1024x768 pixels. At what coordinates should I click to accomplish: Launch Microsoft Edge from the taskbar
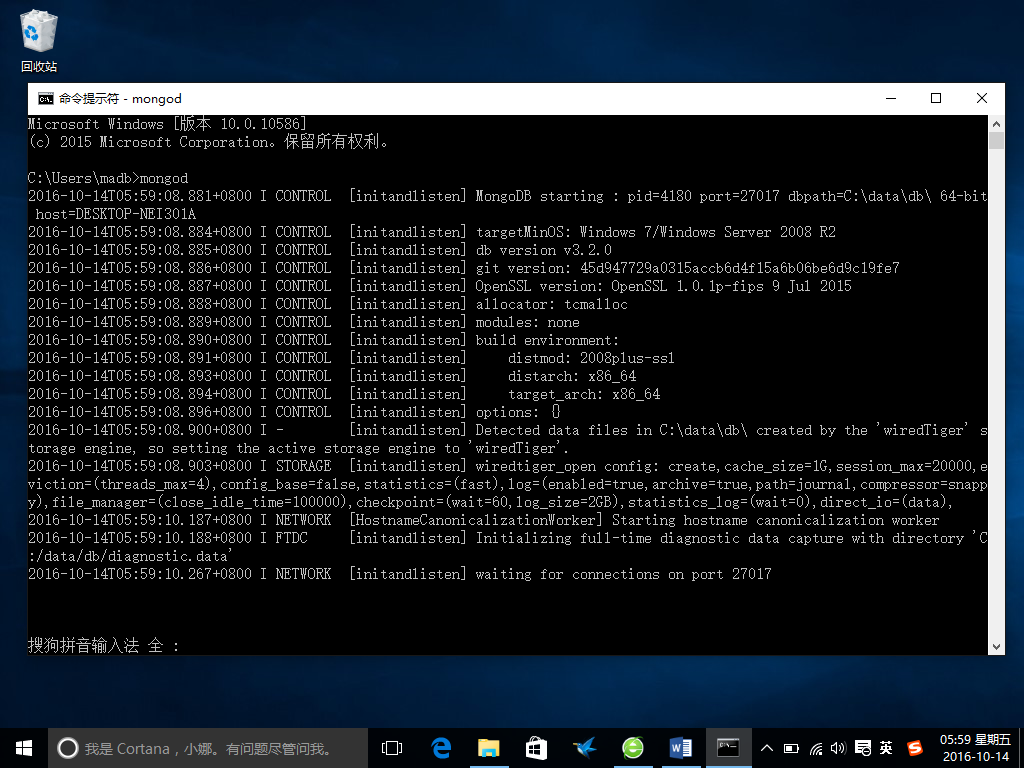(441, 748)
